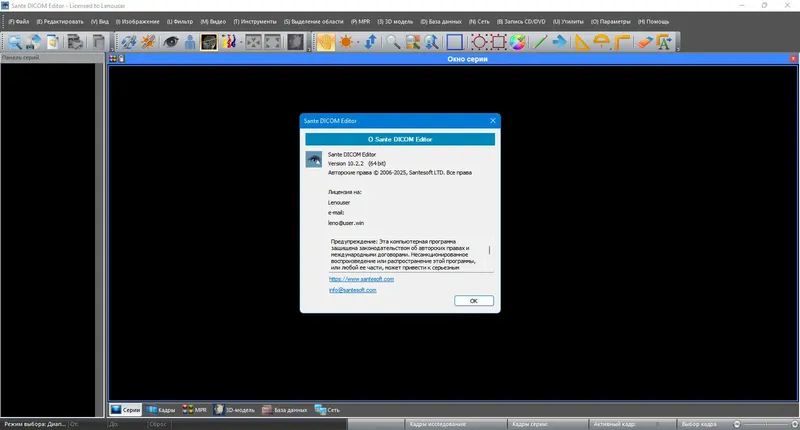This screenshot has height=430, width=800.
Task: Select the green line measurement tool
Action: [540, 42]
